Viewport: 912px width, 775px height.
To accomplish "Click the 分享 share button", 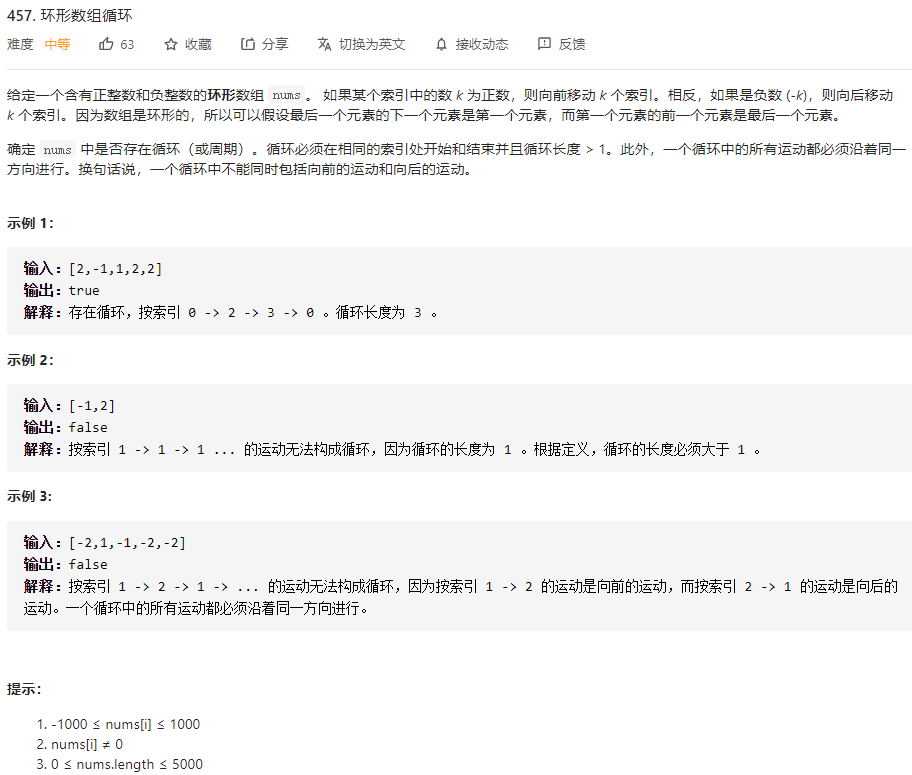I will point(265,44).
